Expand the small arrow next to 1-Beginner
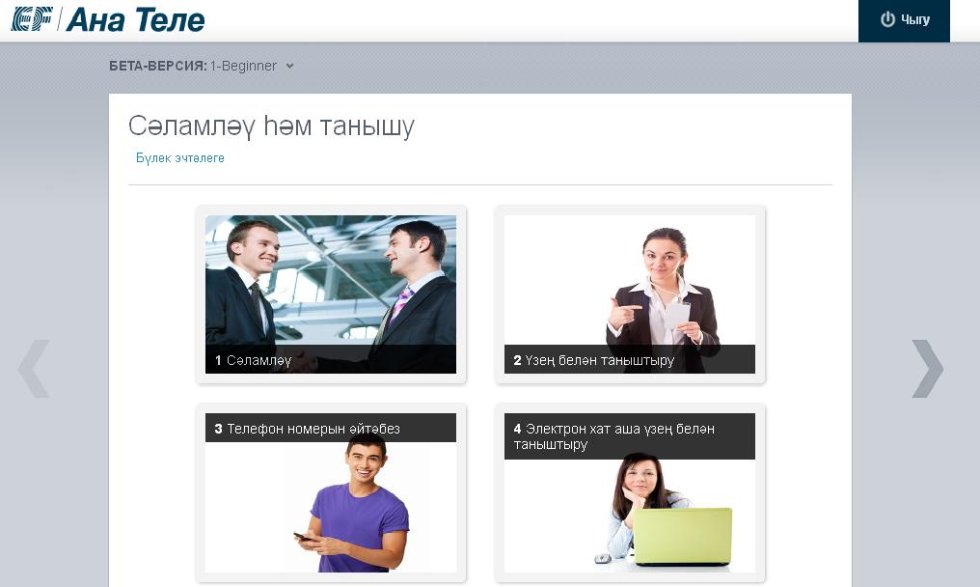 click(290, 67)
